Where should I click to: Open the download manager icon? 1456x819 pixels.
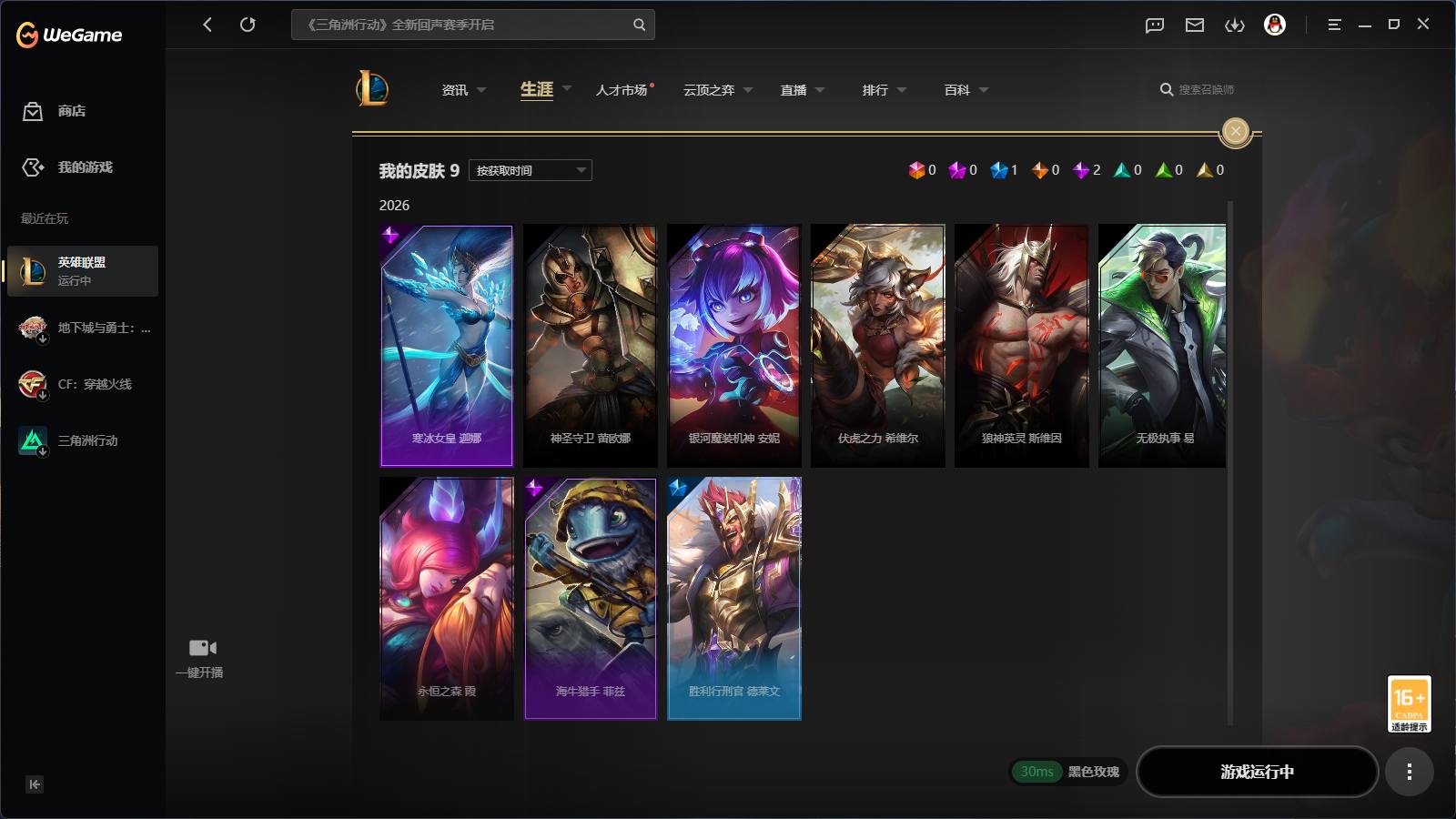coord(1235,25)
